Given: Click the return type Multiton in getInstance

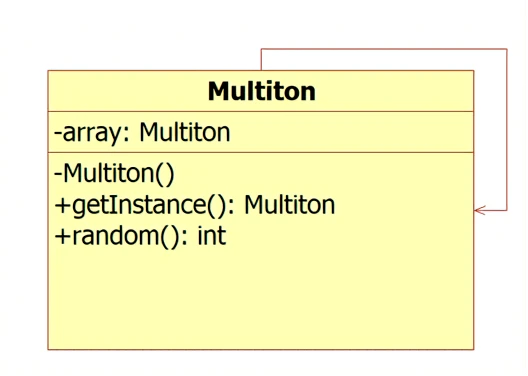Looking at the screenshot, I should (x=290, y=205).
